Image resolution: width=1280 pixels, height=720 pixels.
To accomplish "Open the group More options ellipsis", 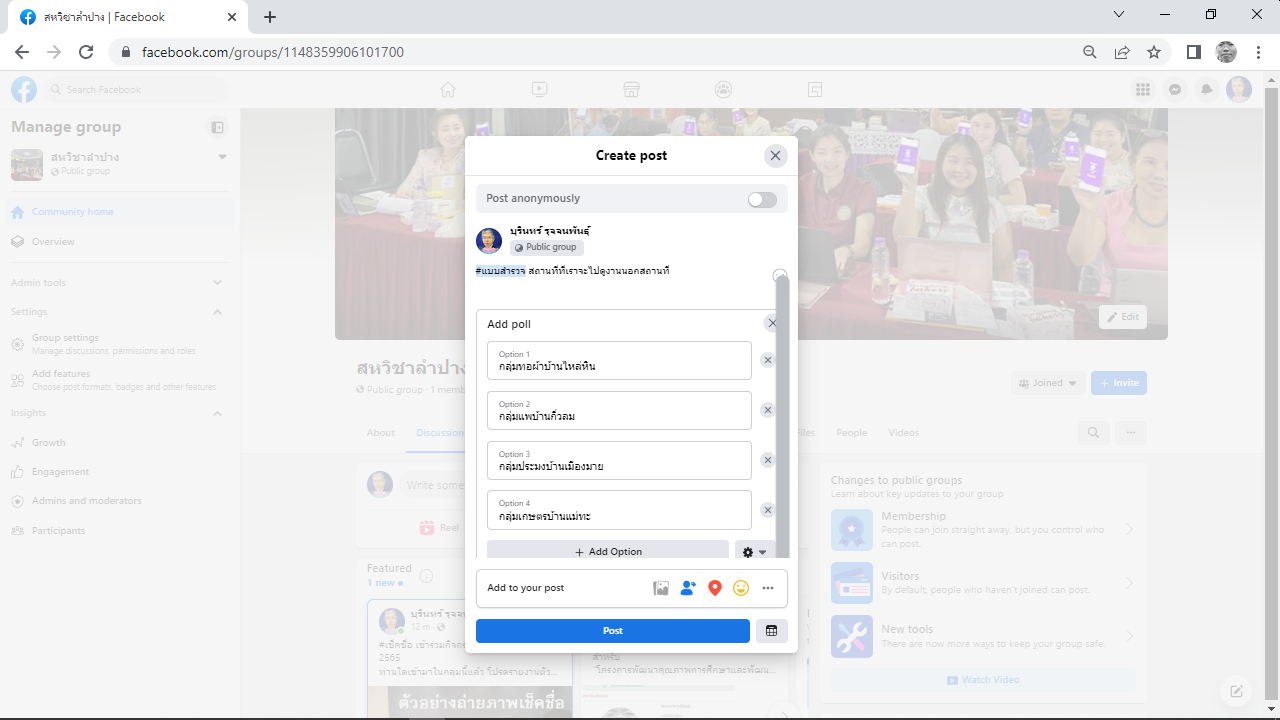I will (x=1131, y=433).
